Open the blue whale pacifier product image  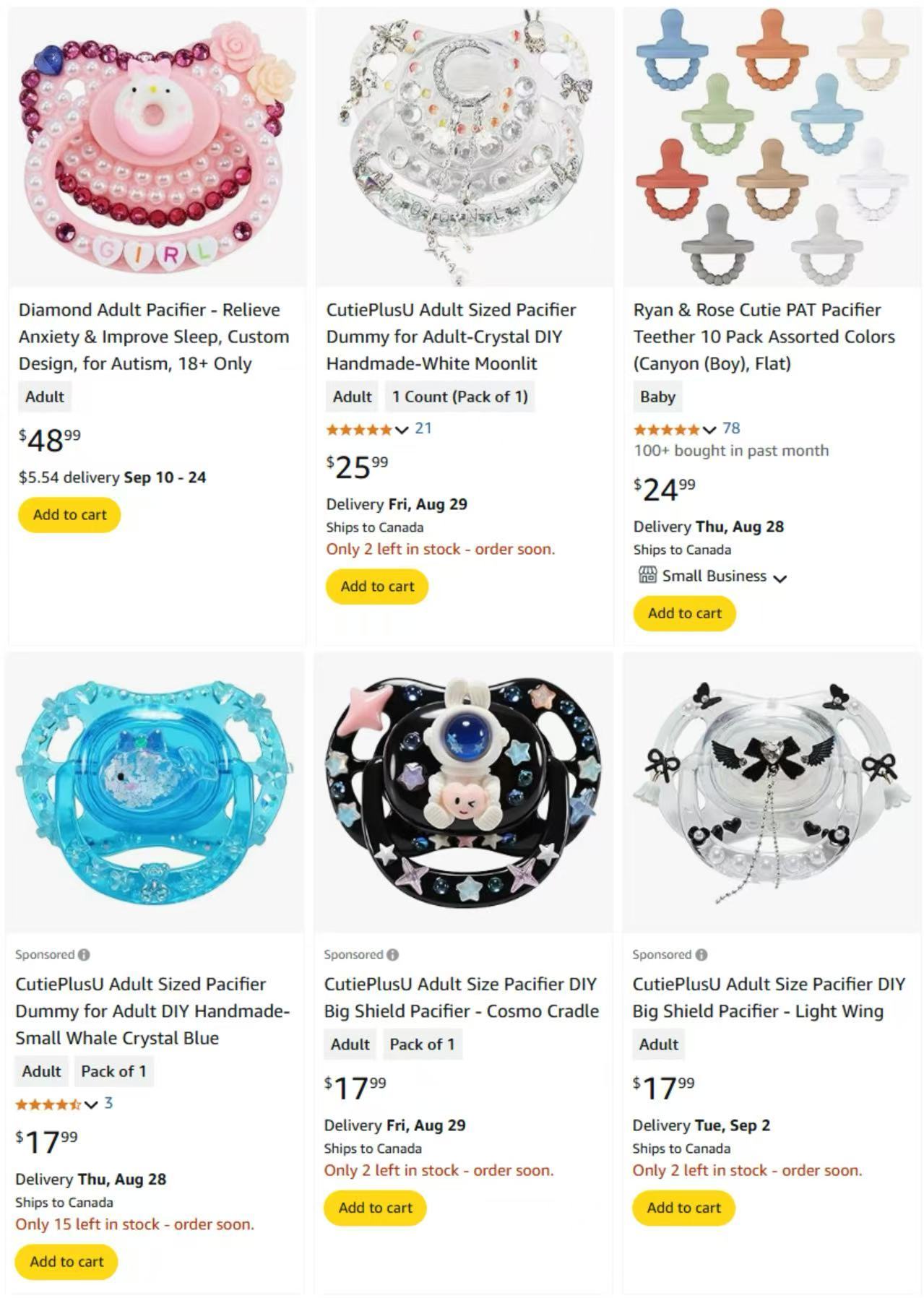pos(155,792)
